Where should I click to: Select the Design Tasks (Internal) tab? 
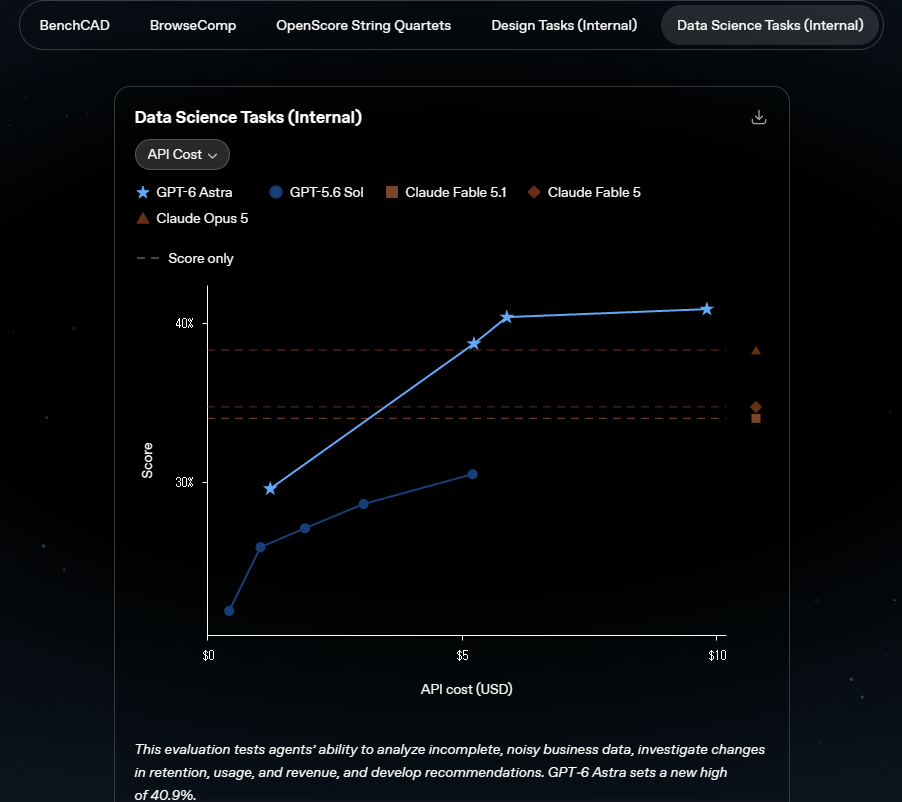click(x=564, y=25)
